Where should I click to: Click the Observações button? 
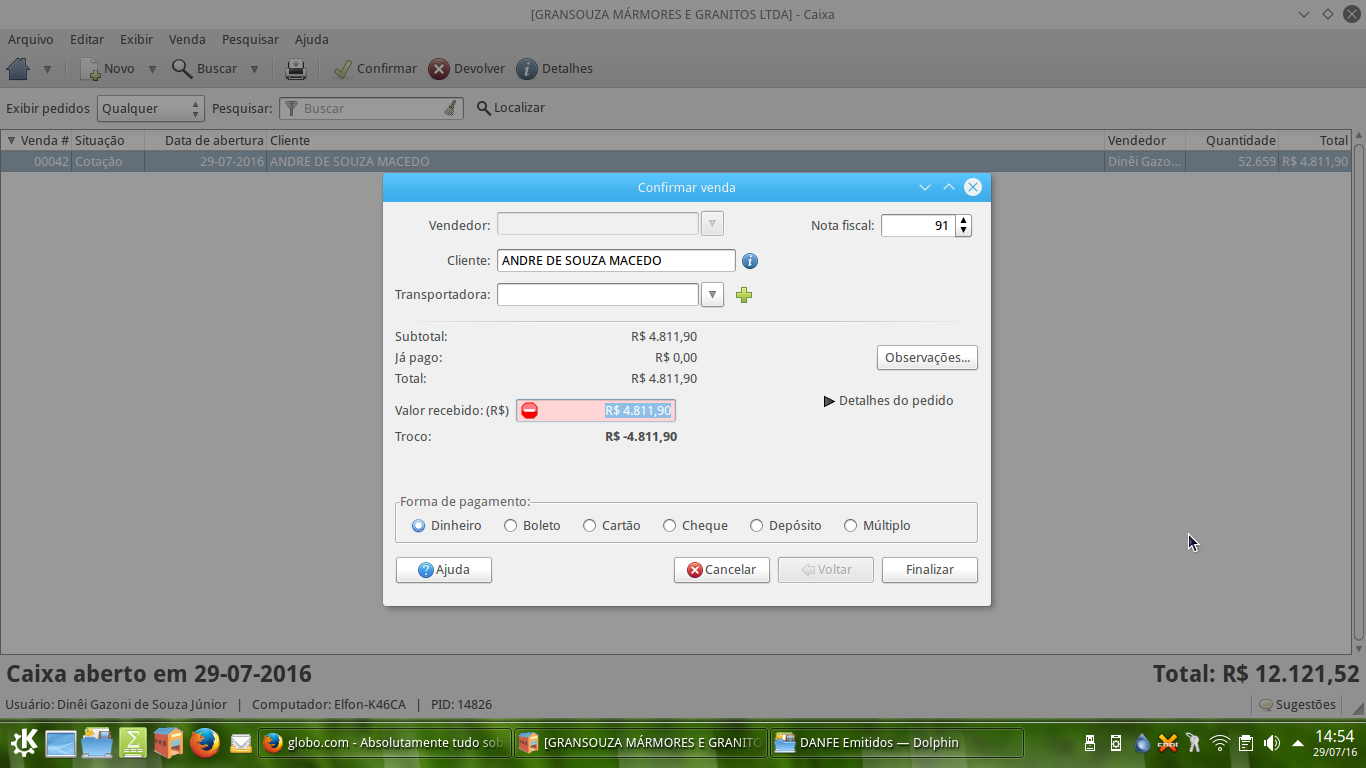click(927, 357)
